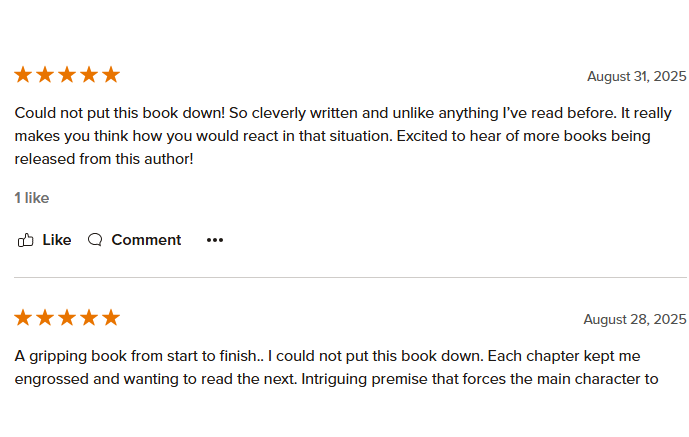
Task: Click the August 28, 2025 review date
Action: coord(634,320)
